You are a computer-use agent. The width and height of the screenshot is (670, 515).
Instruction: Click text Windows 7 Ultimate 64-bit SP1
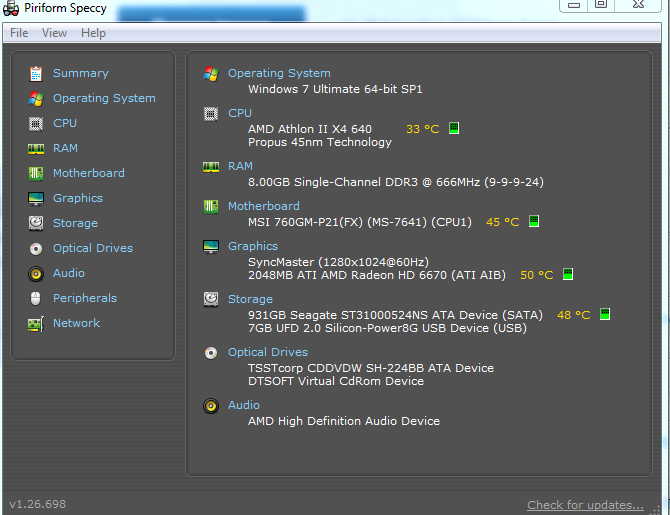coord(335,89)
